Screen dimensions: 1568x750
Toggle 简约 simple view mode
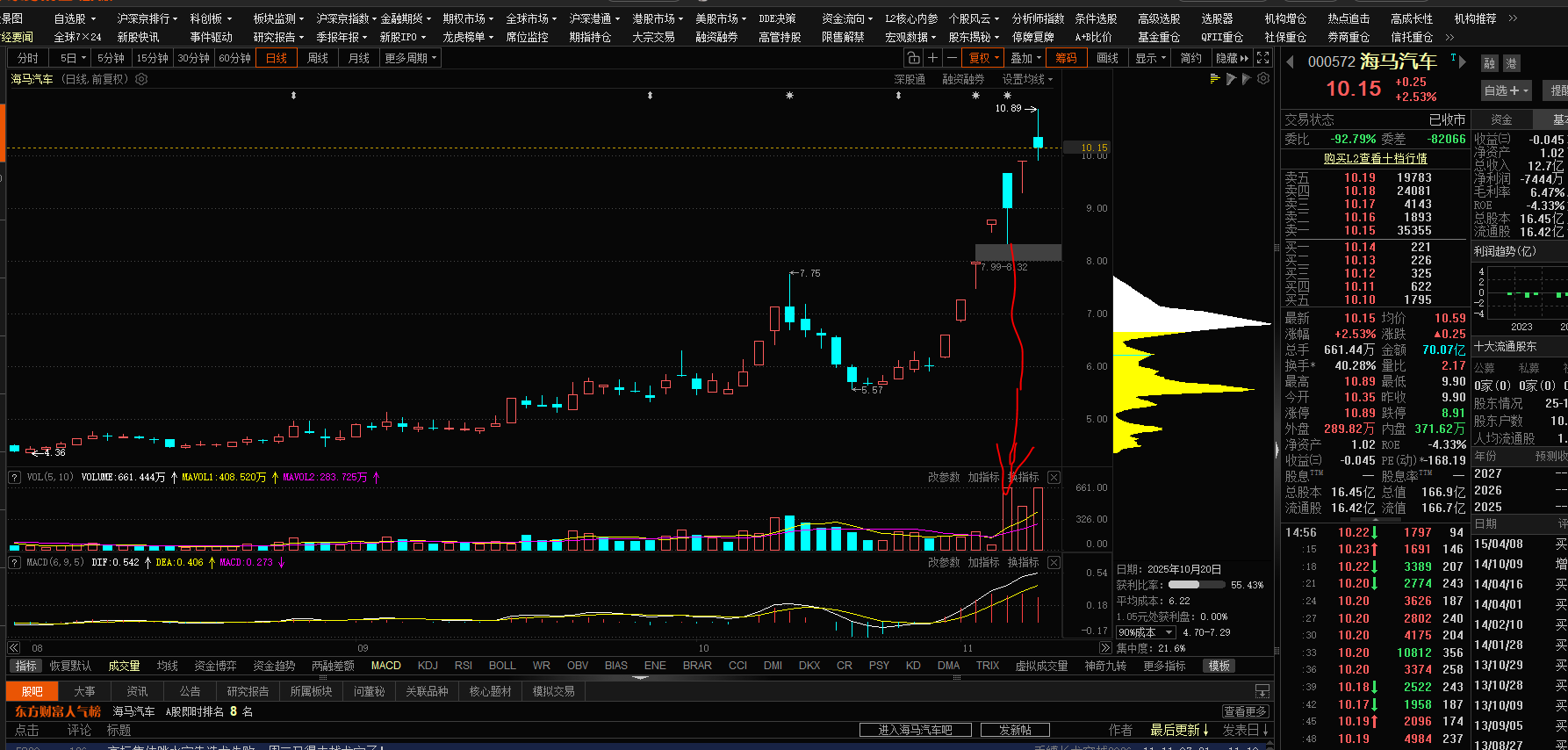click(1190, 58)
